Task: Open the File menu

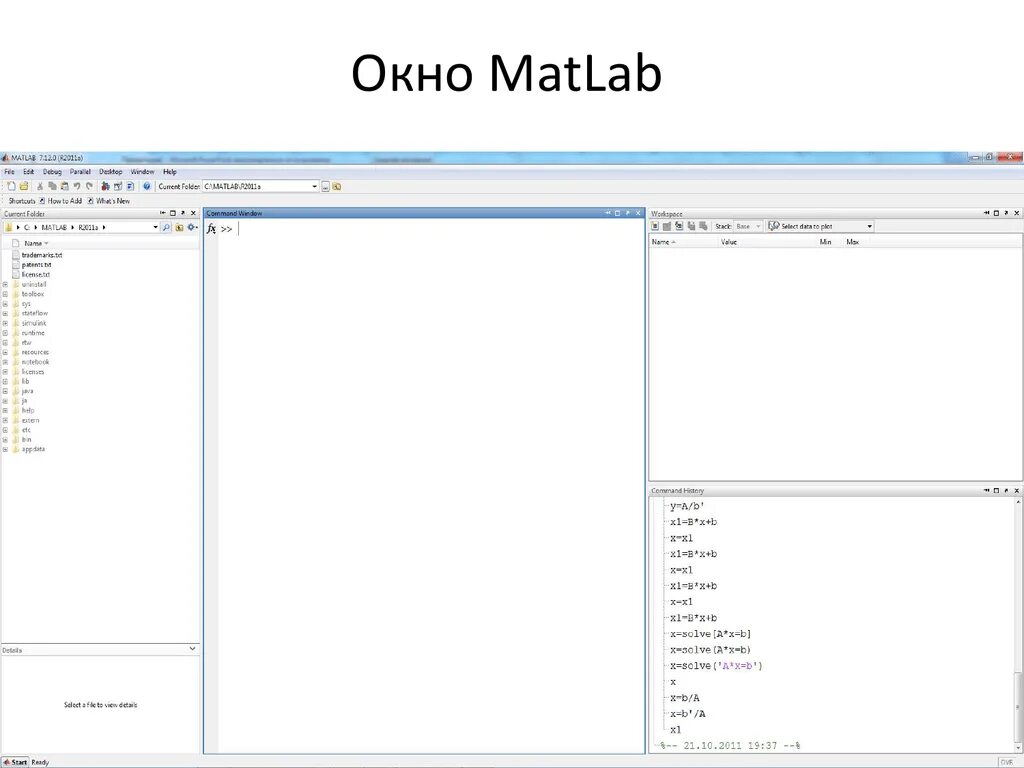Action: pyautogui.click(x=9, y=172)
